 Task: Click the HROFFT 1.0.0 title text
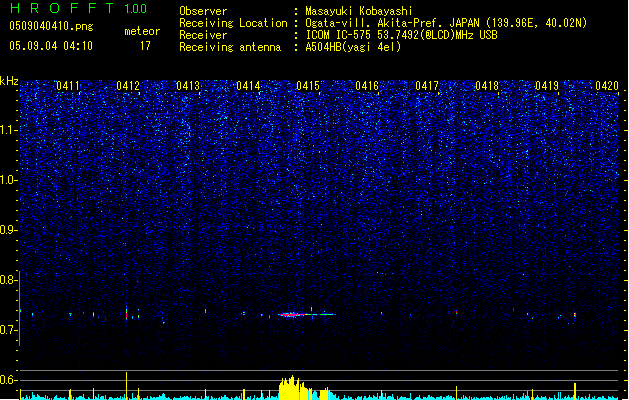click(79, 8)
